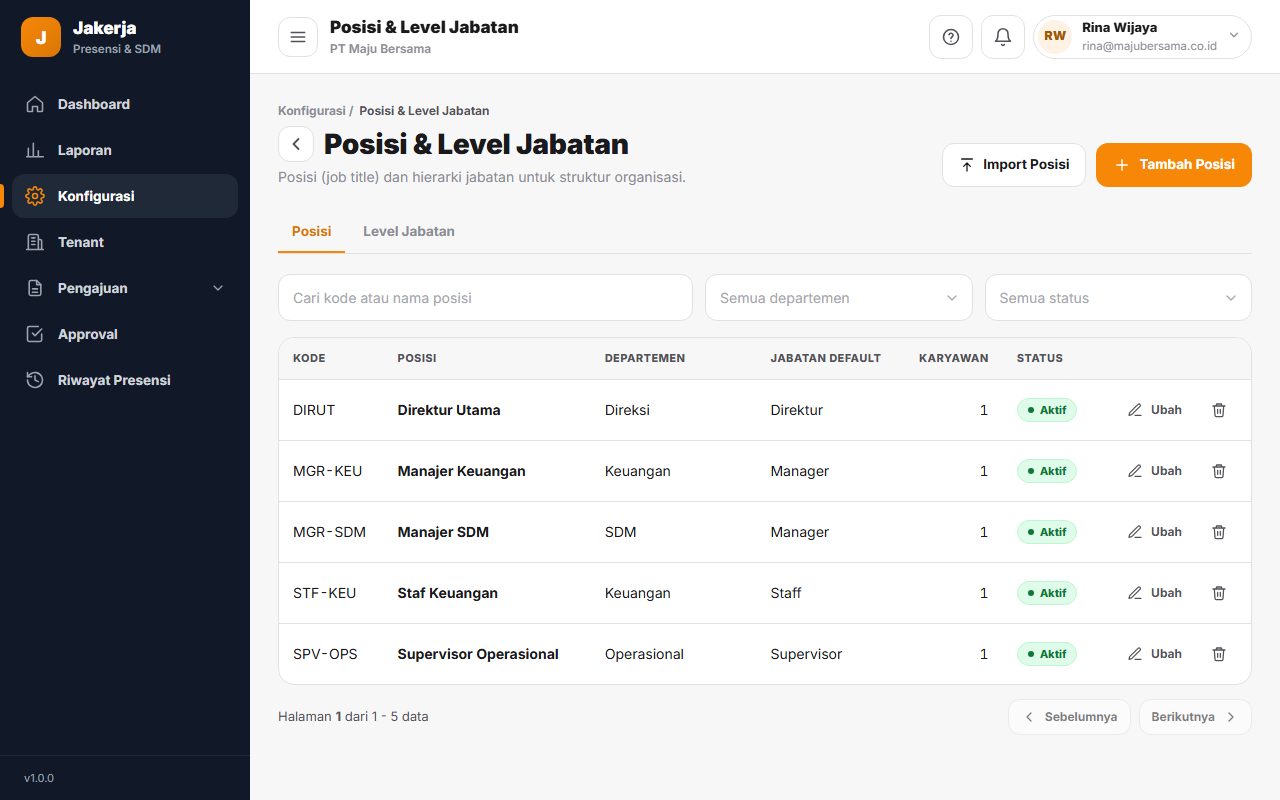Click the Tambah Posisi button

coord(1174,165)
